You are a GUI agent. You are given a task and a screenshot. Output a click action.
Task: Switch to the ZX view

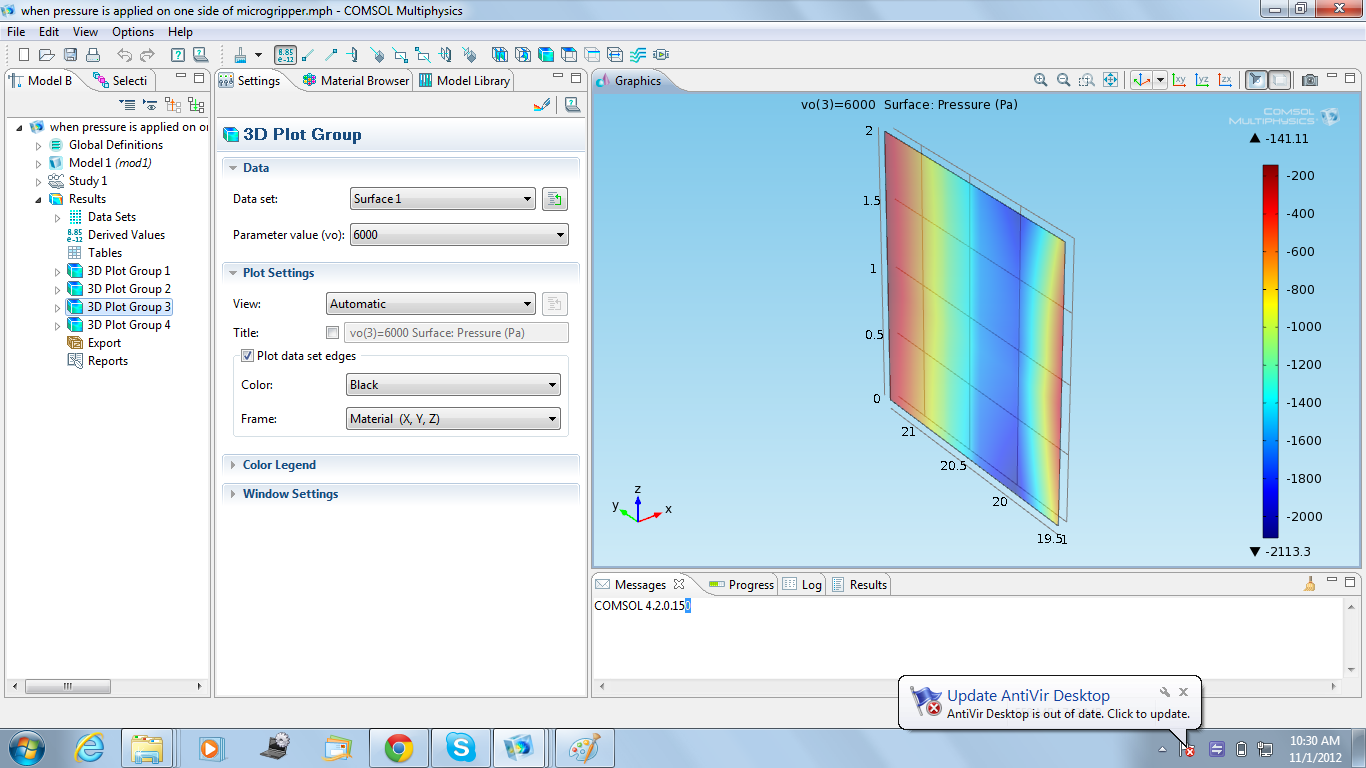pyautogui.click(x=1225, y=80)
